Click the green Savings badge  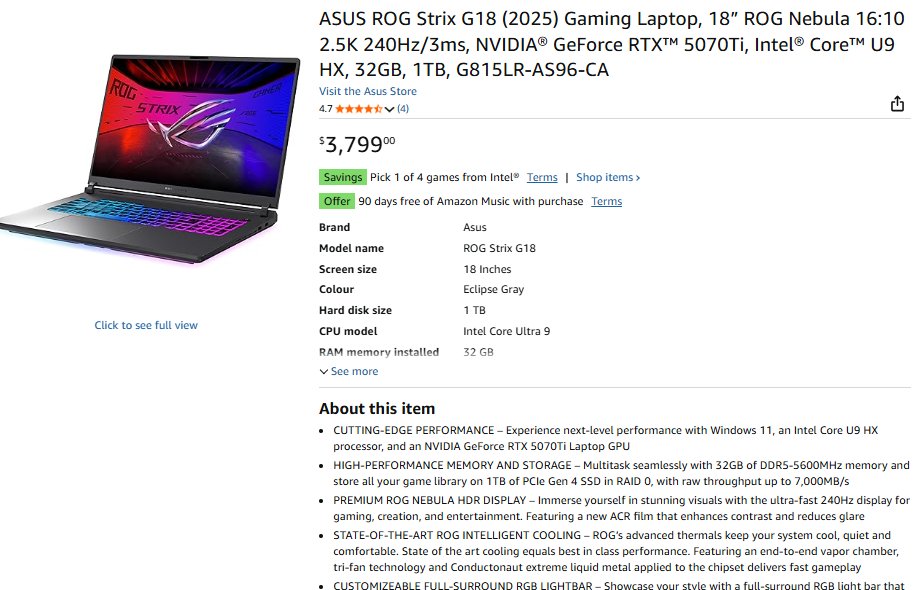pos(342,177)
